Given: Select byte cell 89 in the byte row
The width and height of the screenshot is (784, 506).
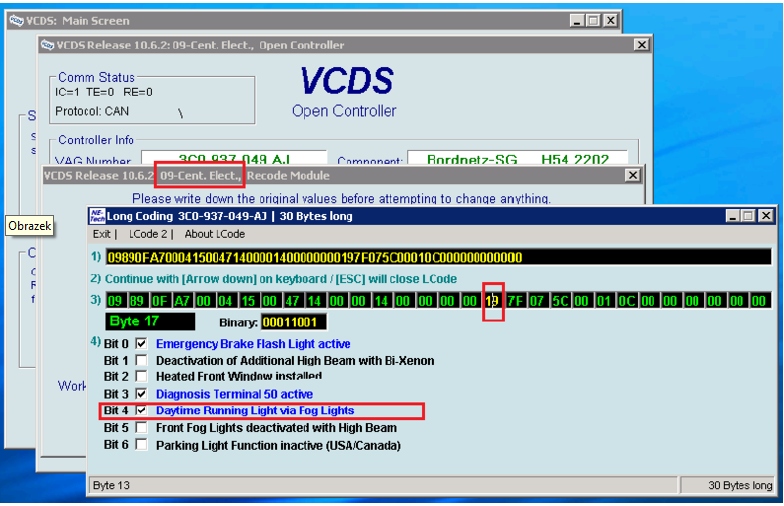Looking at the screenshot, I should pyautogui.click(x=136, y=301).
